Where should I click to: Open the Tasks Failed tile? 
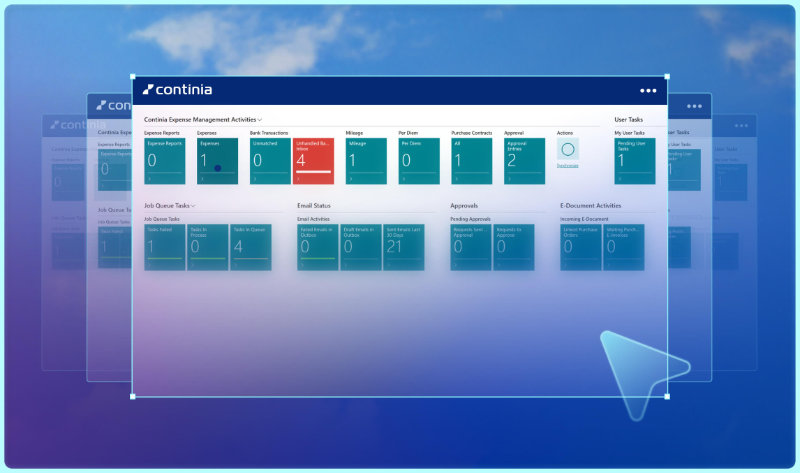(x=164, y=247)
